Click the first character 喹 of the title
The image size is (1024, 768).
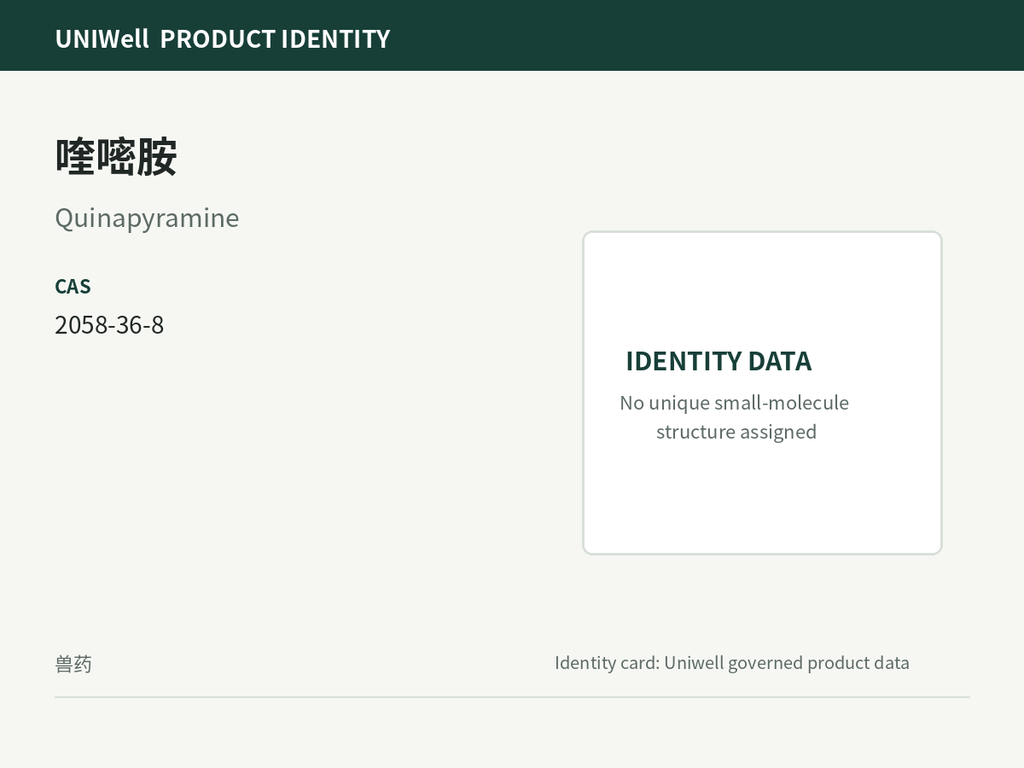point(75,157)
